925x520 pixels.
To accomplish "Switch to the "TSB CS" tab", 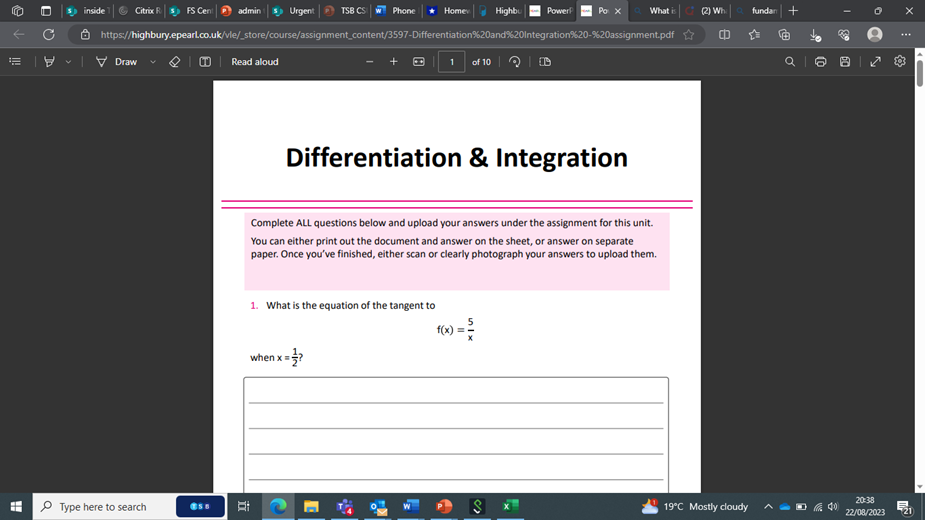I will click(346, 11).
